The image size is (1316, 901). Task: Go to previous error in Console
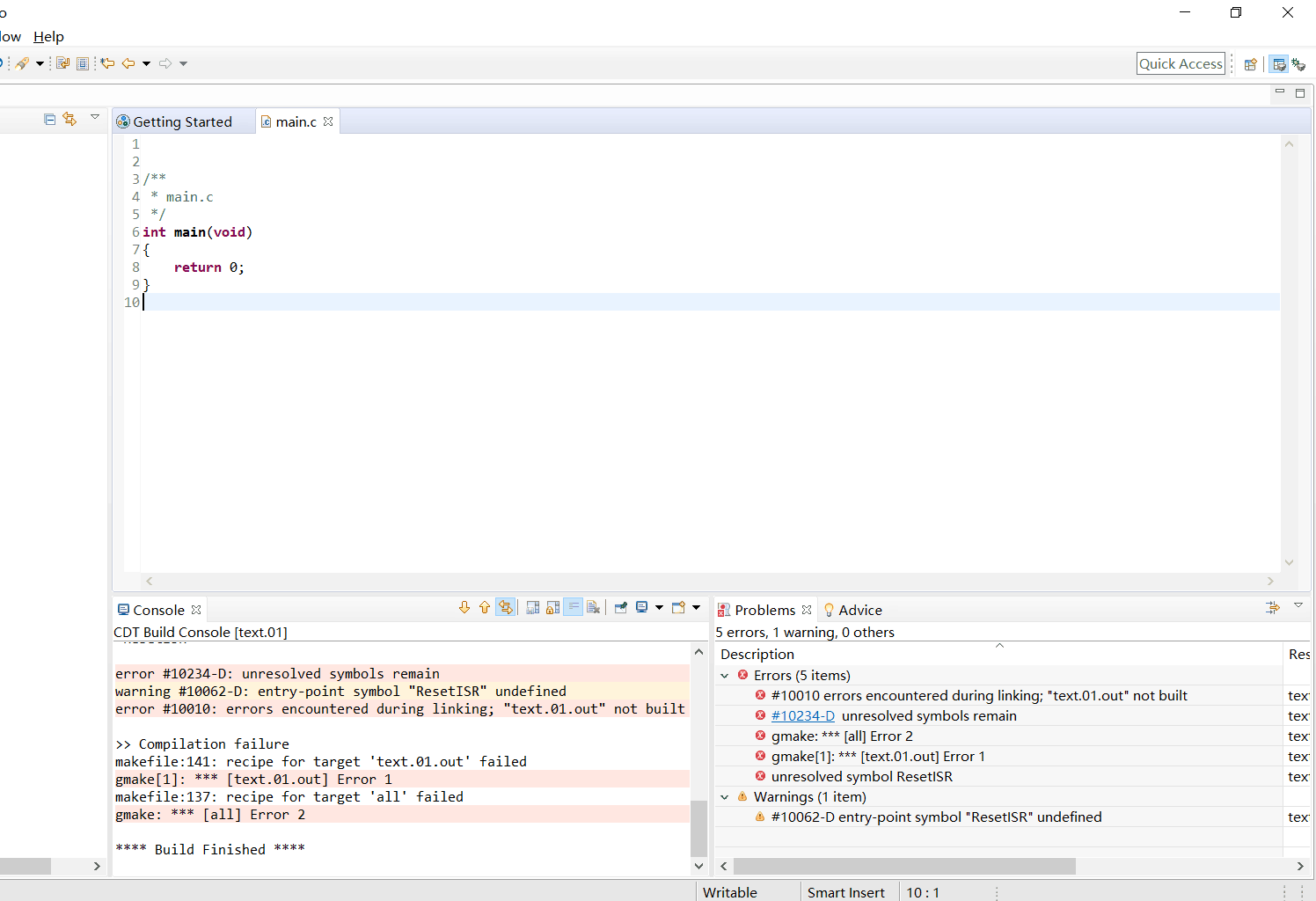click(x=485, y=607)
